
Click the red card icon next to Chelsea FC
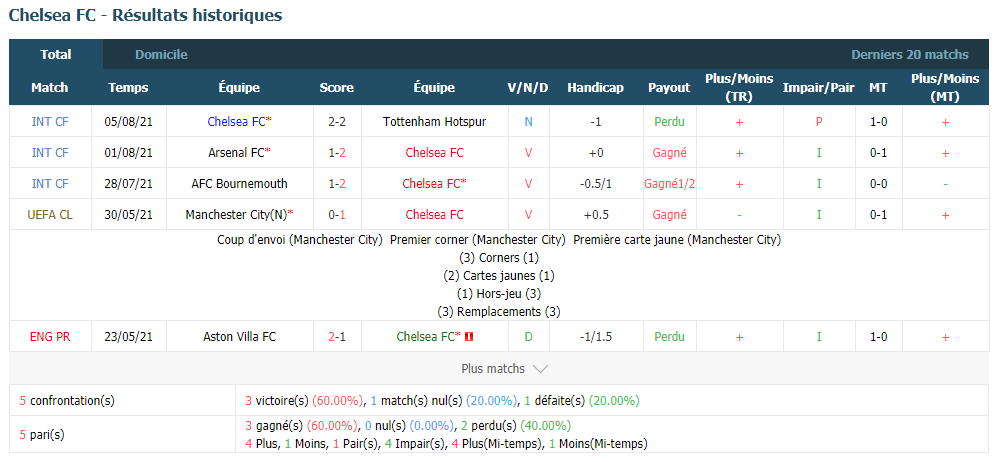point(469,336)
